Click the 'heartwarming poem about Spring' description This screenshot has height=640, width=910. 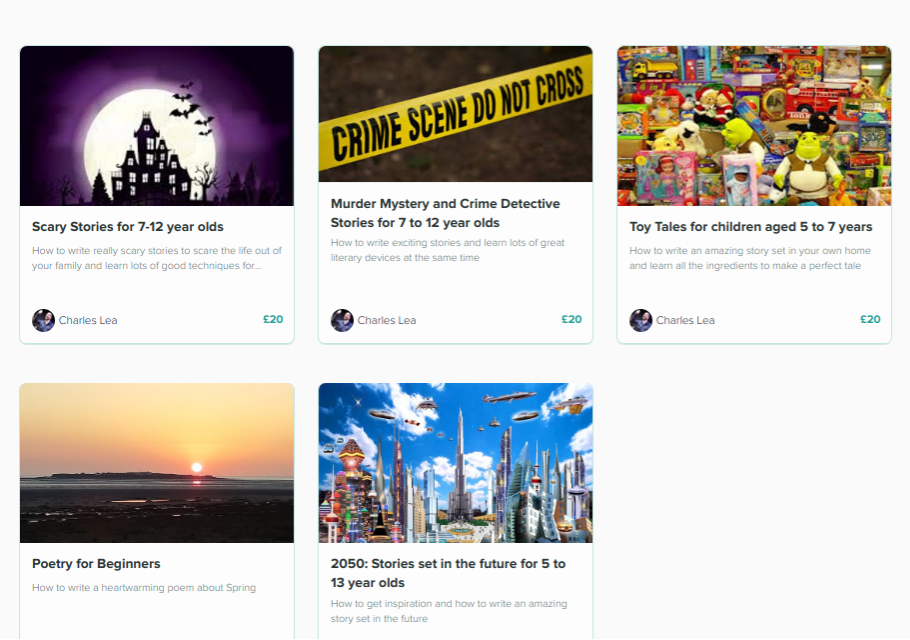[x=144, y=588]
